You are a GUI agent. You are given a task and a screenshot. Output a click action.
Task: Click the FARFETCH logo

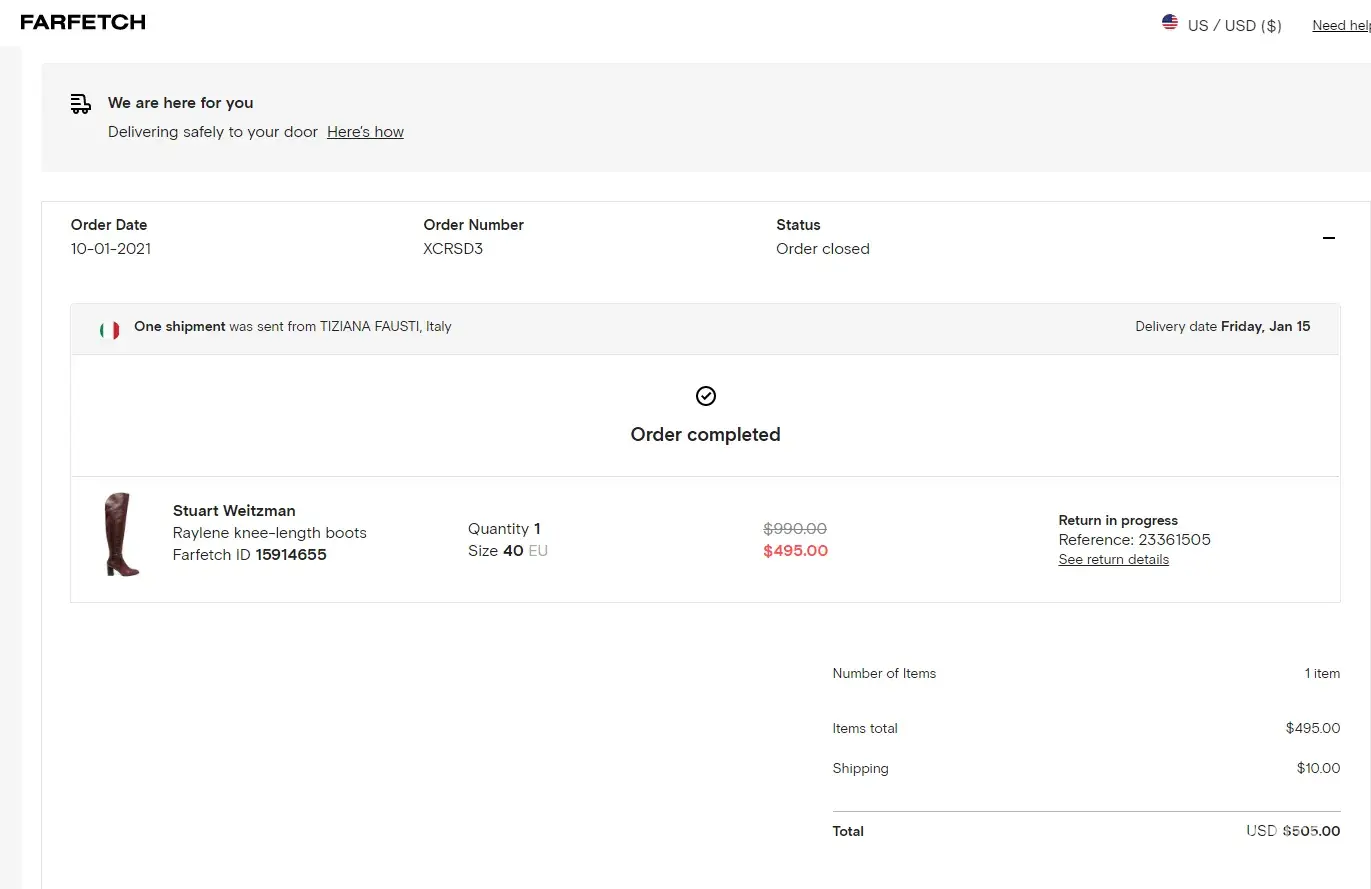point(83,22)
